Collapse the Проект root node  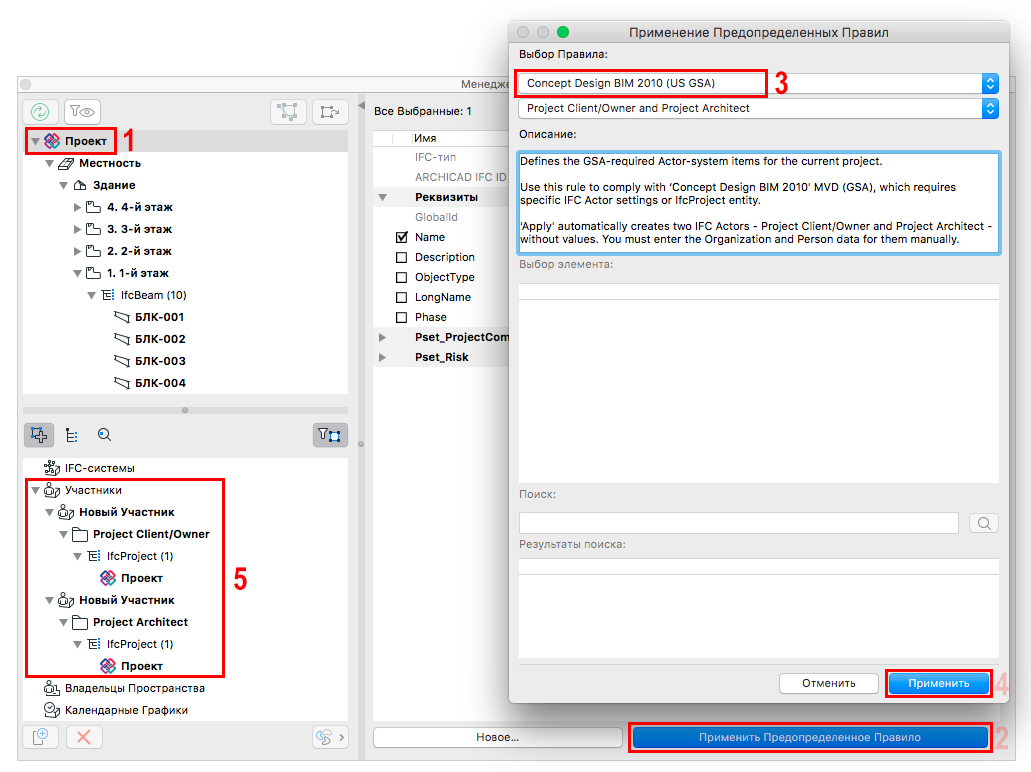pyautogui.click(x=36, y=141)
